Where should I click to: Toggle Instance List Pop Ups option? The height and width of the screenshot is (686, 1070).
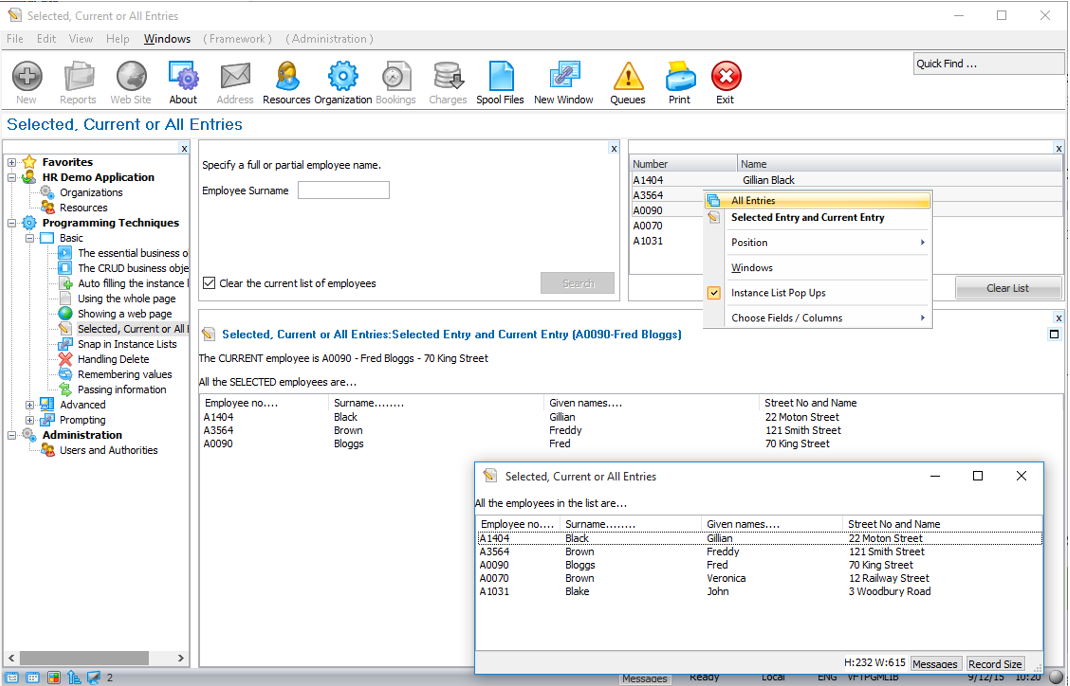point(778,293)
